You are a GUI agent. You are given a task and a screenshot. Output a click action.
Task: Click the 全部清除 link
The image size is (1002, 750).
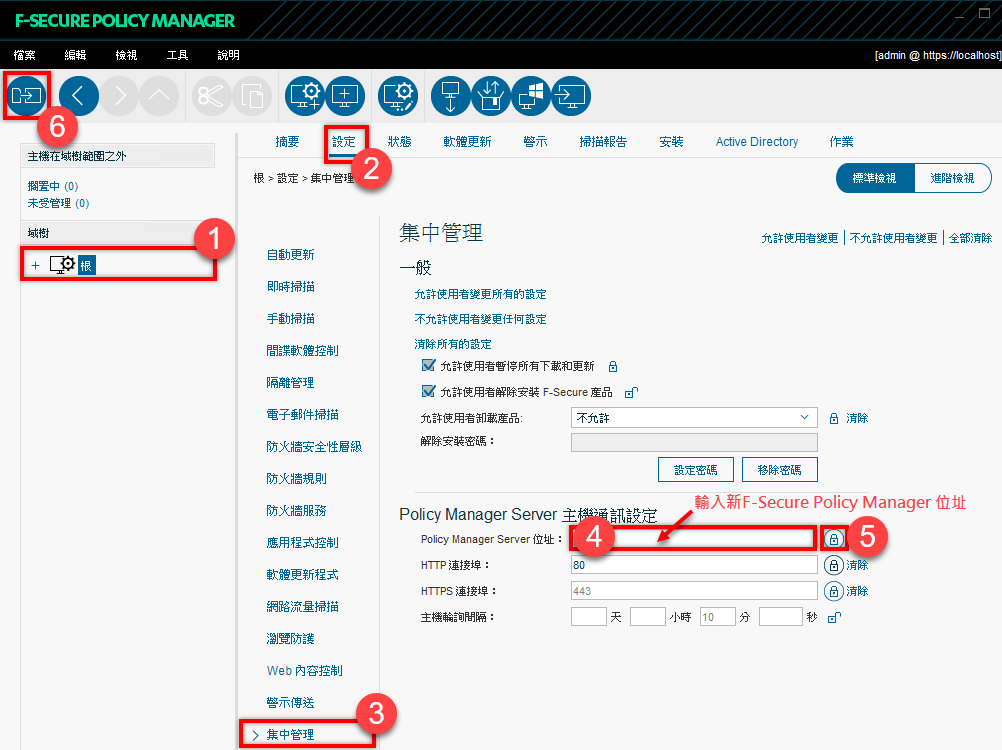(970, 238)
